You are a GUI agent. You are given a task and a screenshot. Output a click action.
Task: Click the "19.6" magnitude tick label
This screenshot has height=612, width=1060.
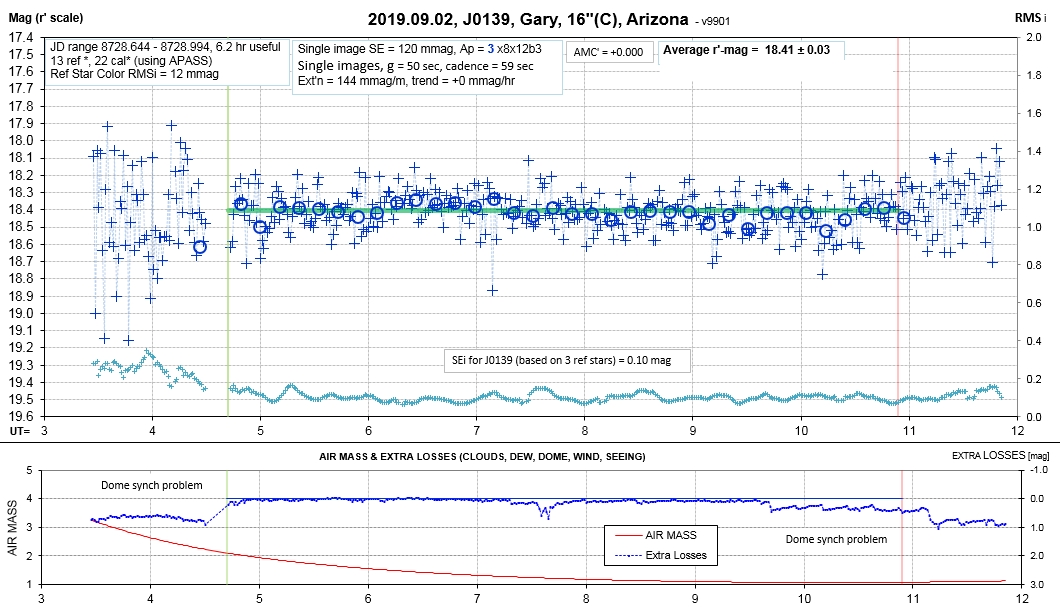point(20,417)
